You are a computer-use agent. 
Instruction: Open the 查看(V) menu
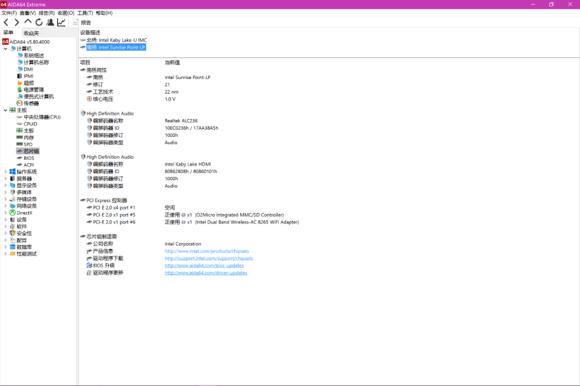tap(28, 13)
